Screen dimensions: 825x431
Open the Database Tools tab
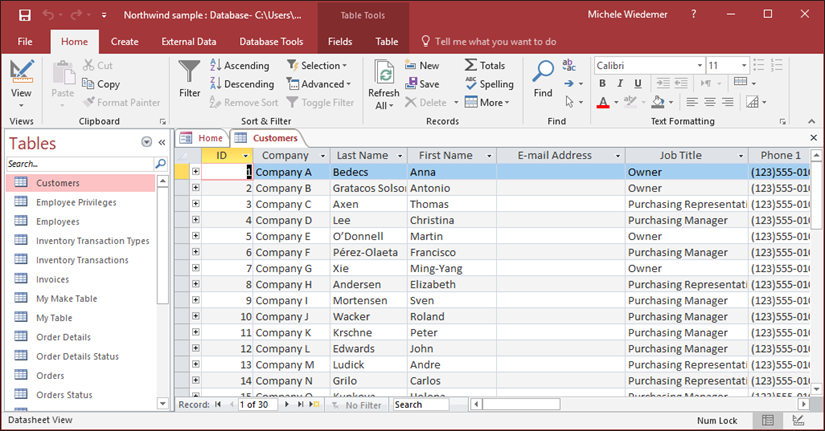pyautogui.click(x=271, y=42)
